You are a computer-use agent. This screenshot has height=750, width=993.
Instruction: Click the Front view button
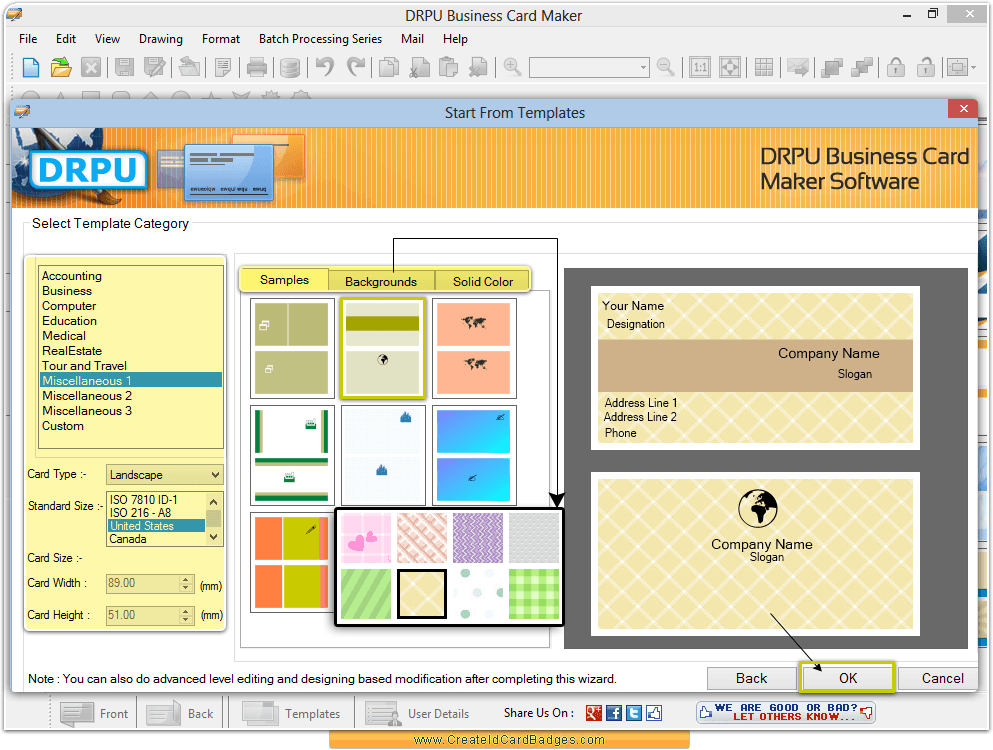(94, 714)
